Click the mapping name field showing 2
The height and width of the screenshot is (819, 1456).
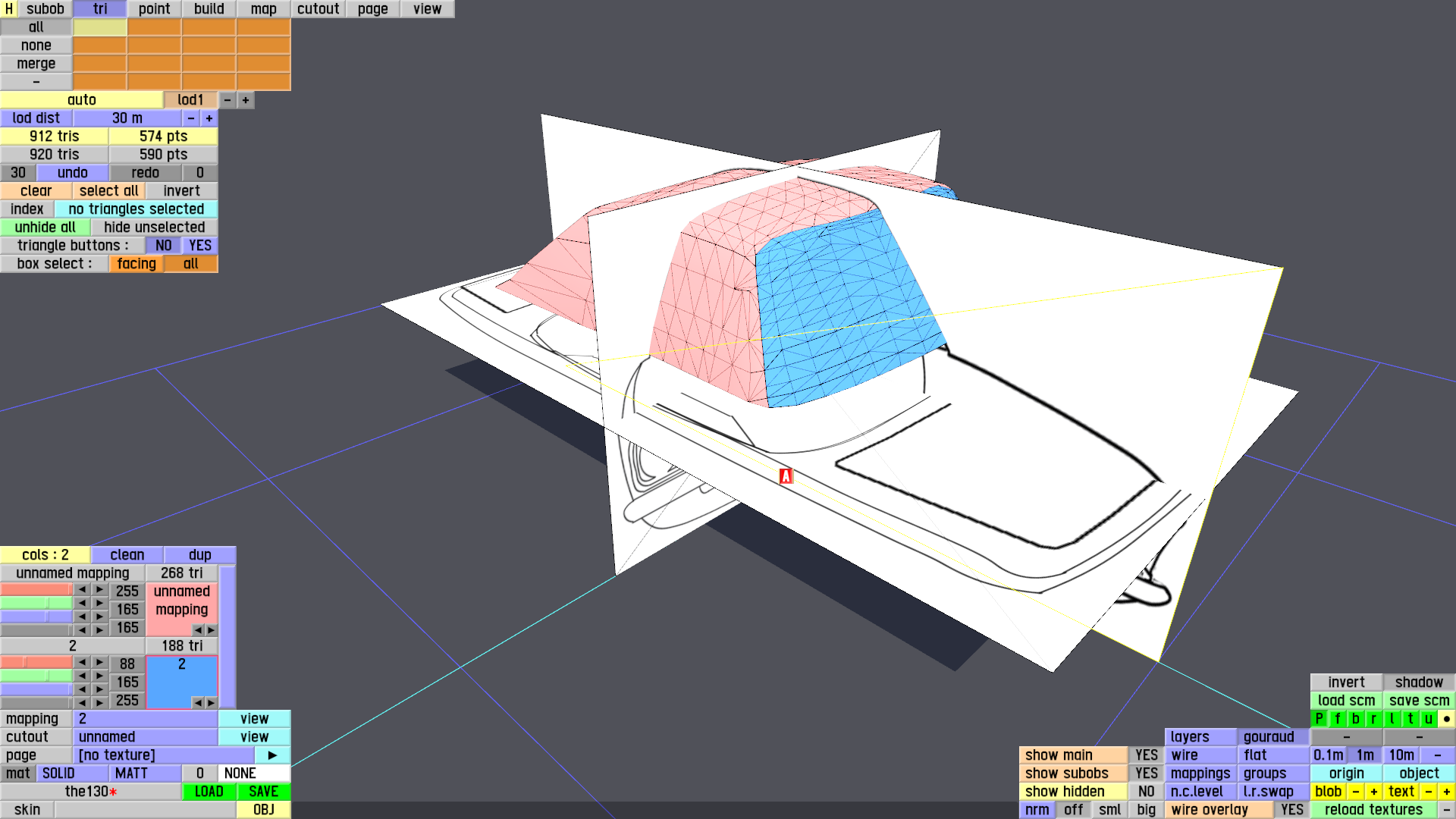[145, 719]
